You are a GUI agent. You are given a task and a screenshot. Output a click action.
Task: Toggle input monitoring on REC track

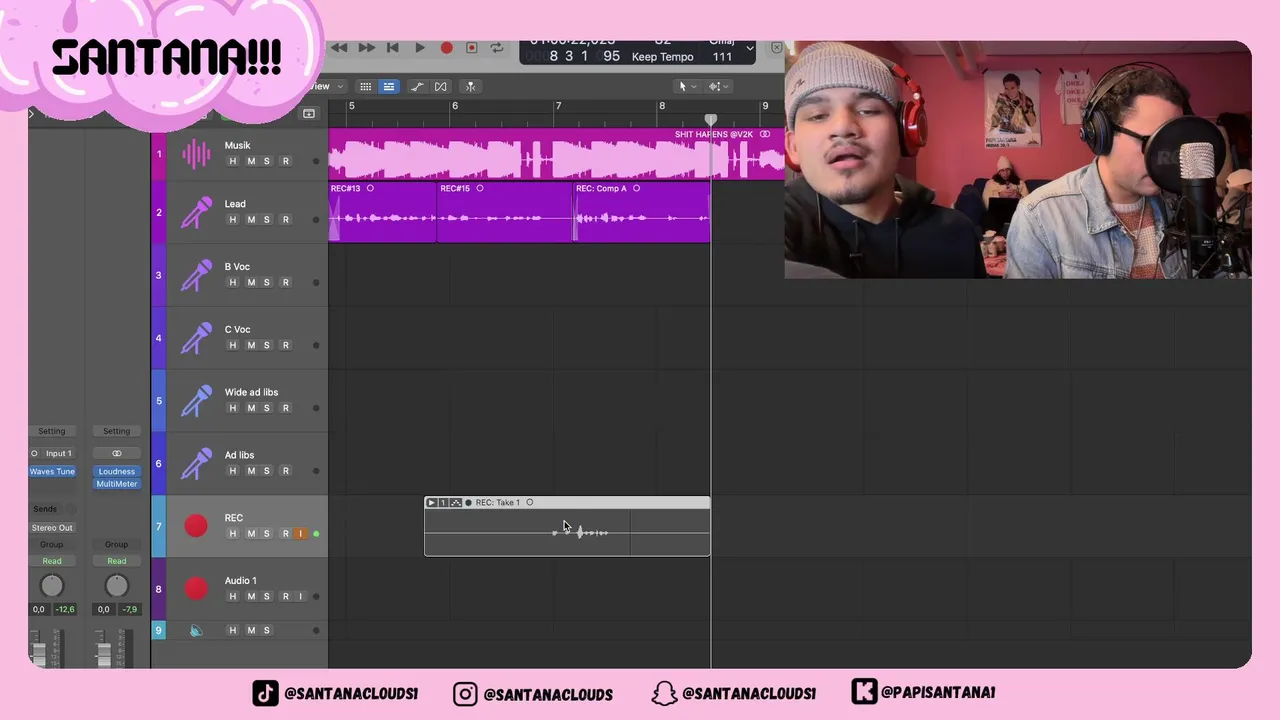pos(300,534)
